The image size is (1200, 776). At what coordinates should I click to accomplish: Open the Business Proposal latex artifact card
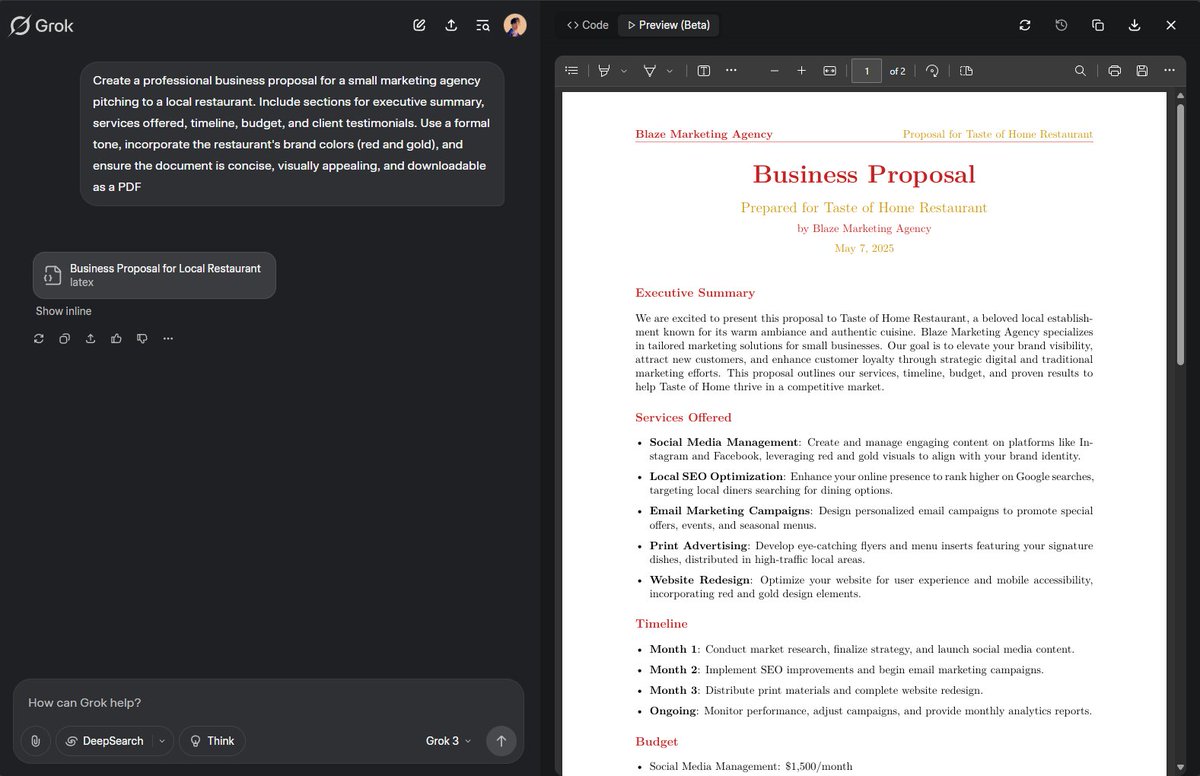tap(154, 275)
